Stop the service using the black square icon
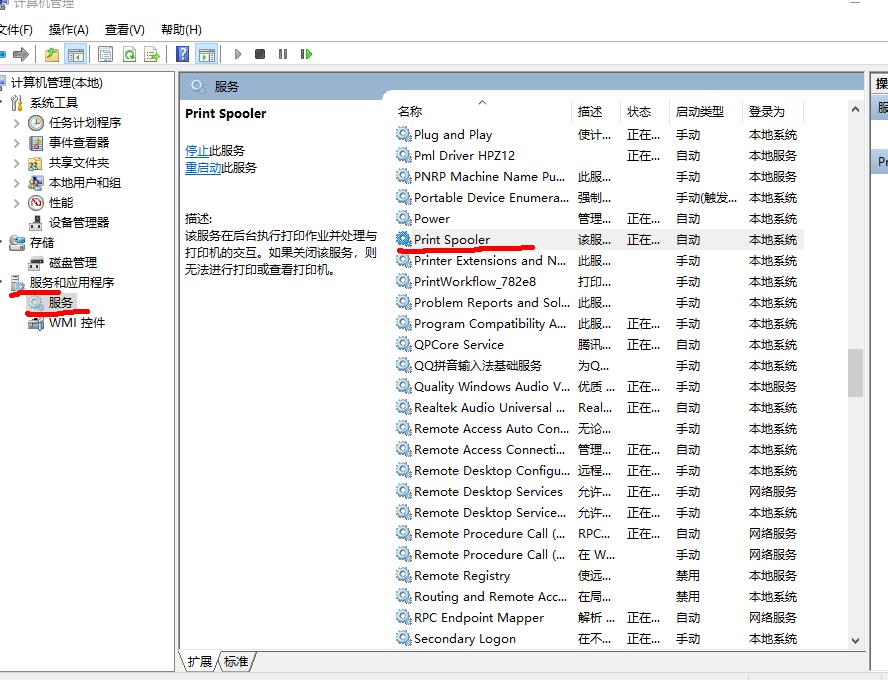 258,55
